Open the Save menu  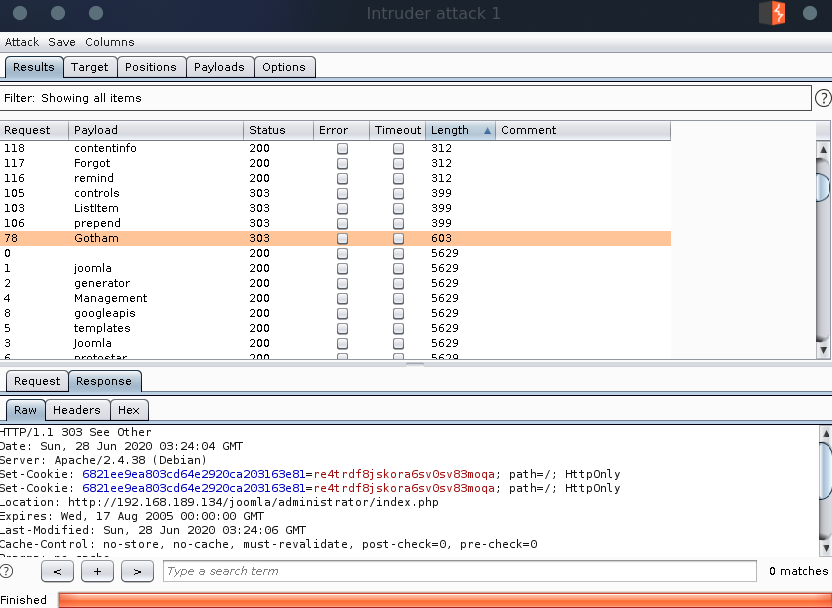pos(62,42)
